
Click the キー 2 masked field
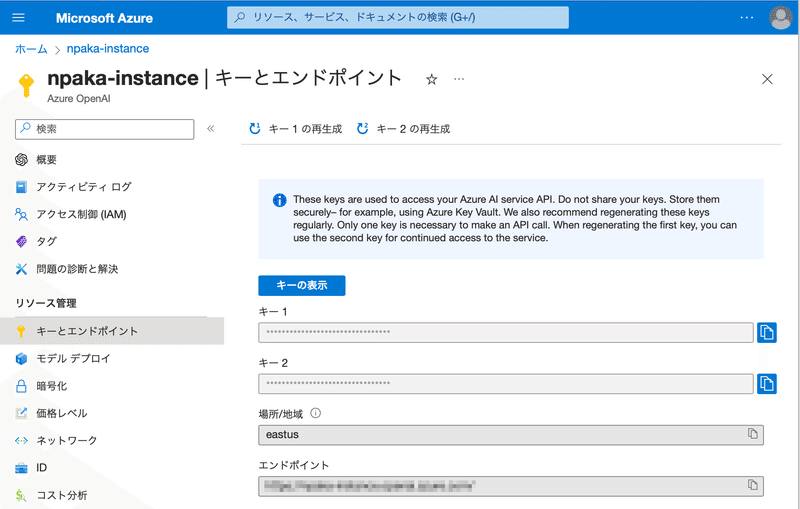click(x=506, y=384)
